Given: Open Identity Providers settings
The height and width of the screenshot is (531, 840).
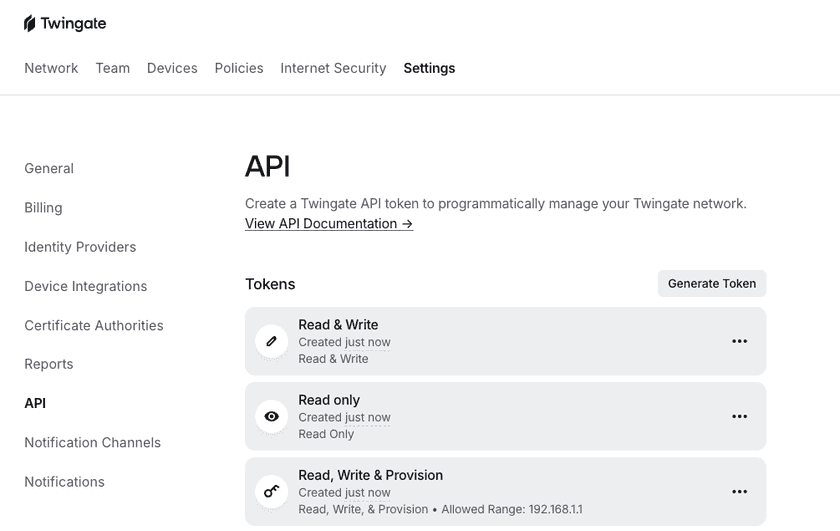Looking at the screenshot, I should coord(80,247).
